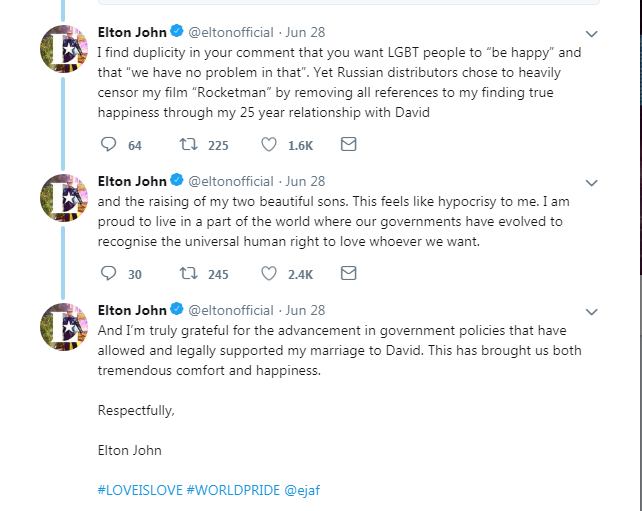Visit the @ejaf mention profile
The height and width of the screenshot is (511, 642).
(302, 491)
